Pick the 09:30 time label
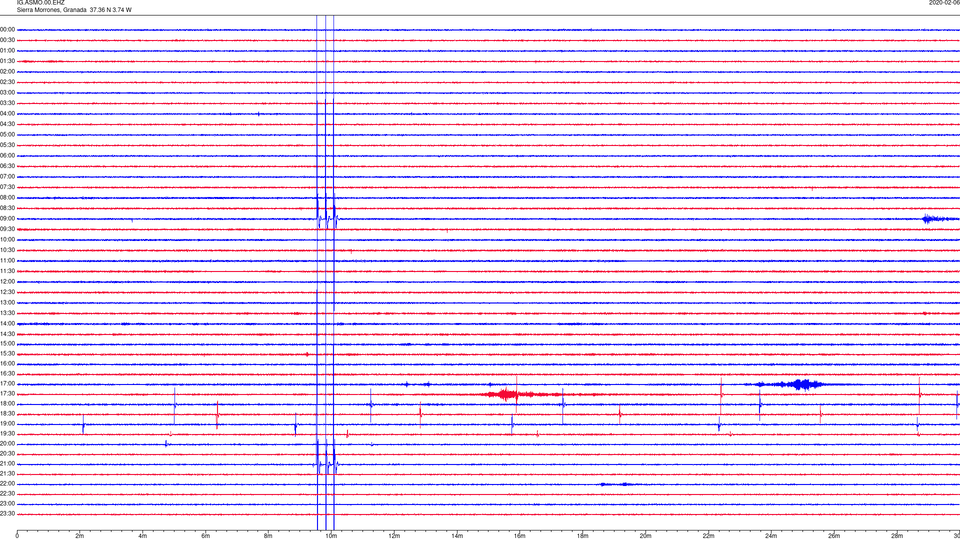The width and height of the screenshot is (960, 540). (7, 229)
